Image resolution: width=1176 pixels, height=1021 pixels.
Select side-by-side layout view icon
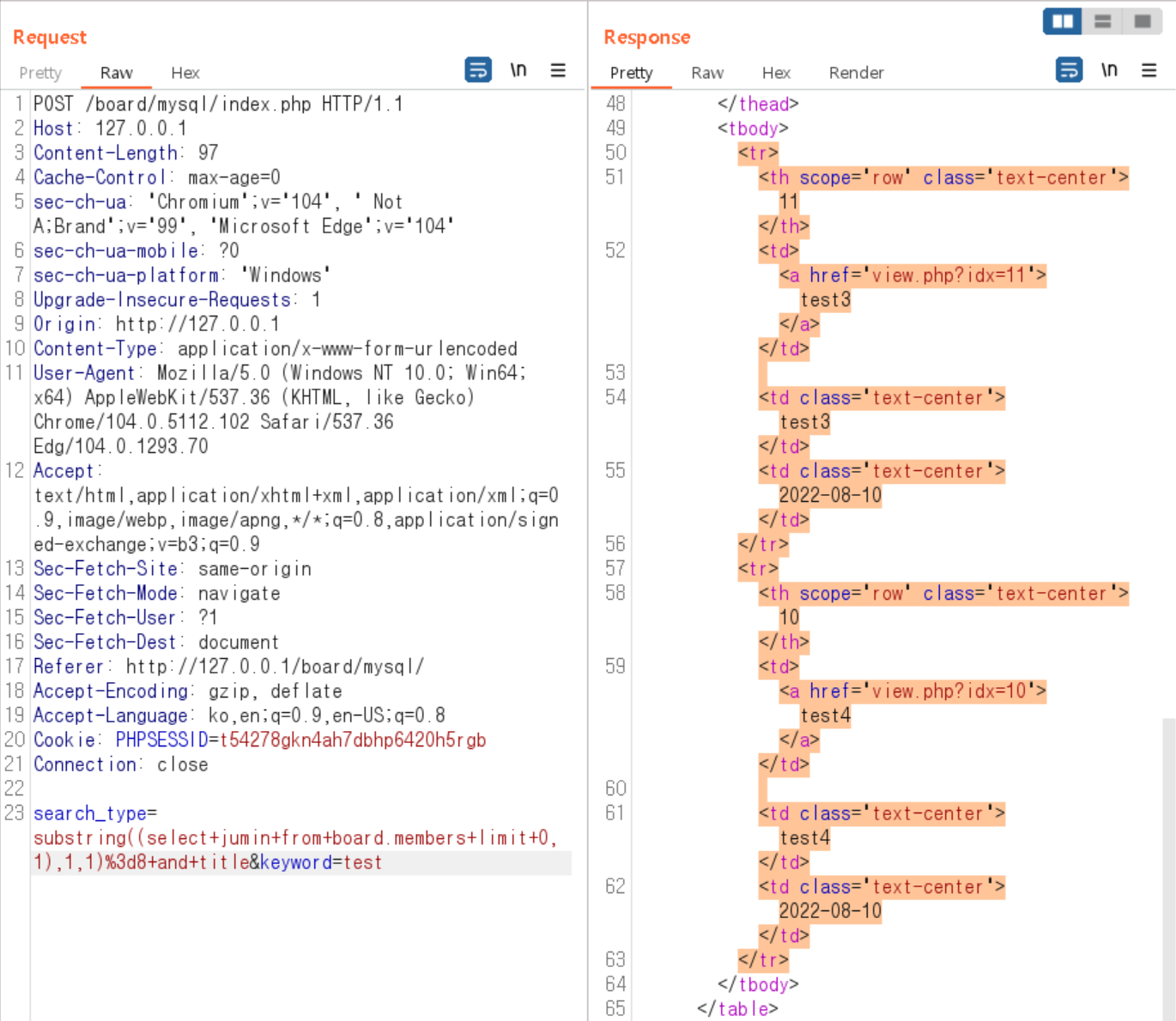pyautogui.click(x=1063, y=21)
